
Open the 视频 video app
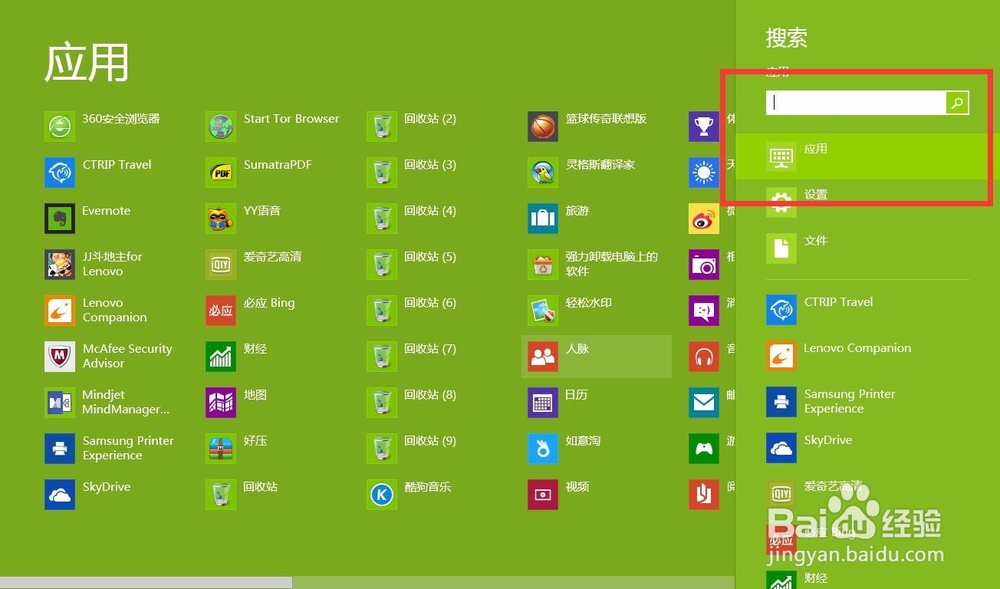click(558, 494)
